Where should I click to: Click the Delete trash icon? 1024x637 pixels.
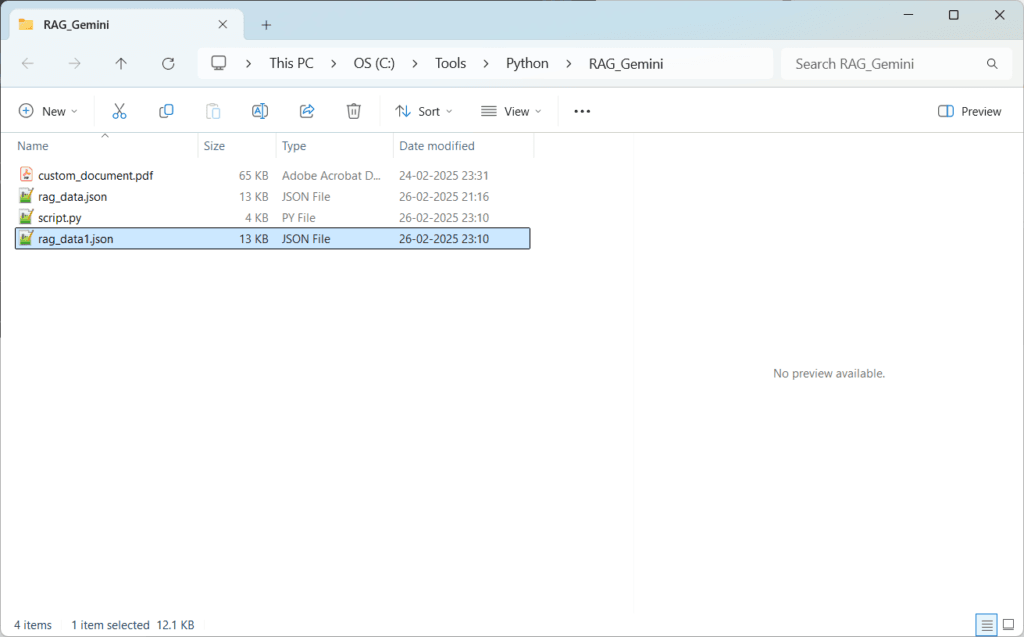point(353,112)
